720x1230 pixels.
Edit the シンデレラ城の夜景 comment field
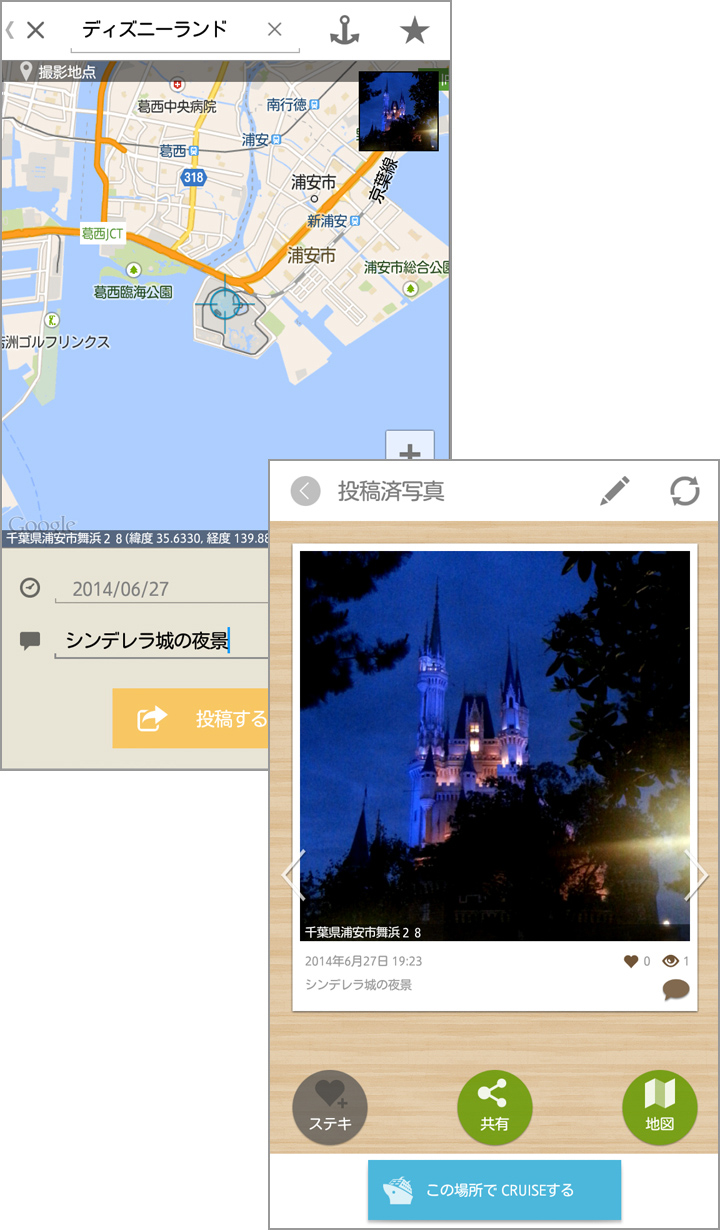tap(160, 641)
